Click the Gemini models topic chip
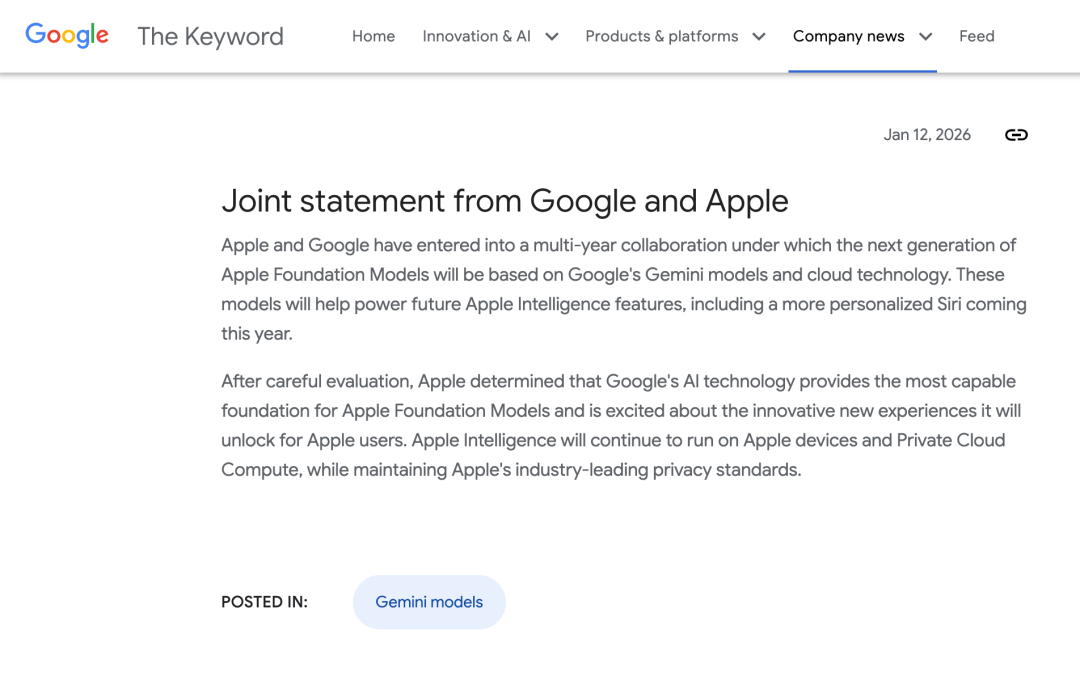The width and height of the screenshot is (1080, 676). pyautogui.click(x=429, y=602)
